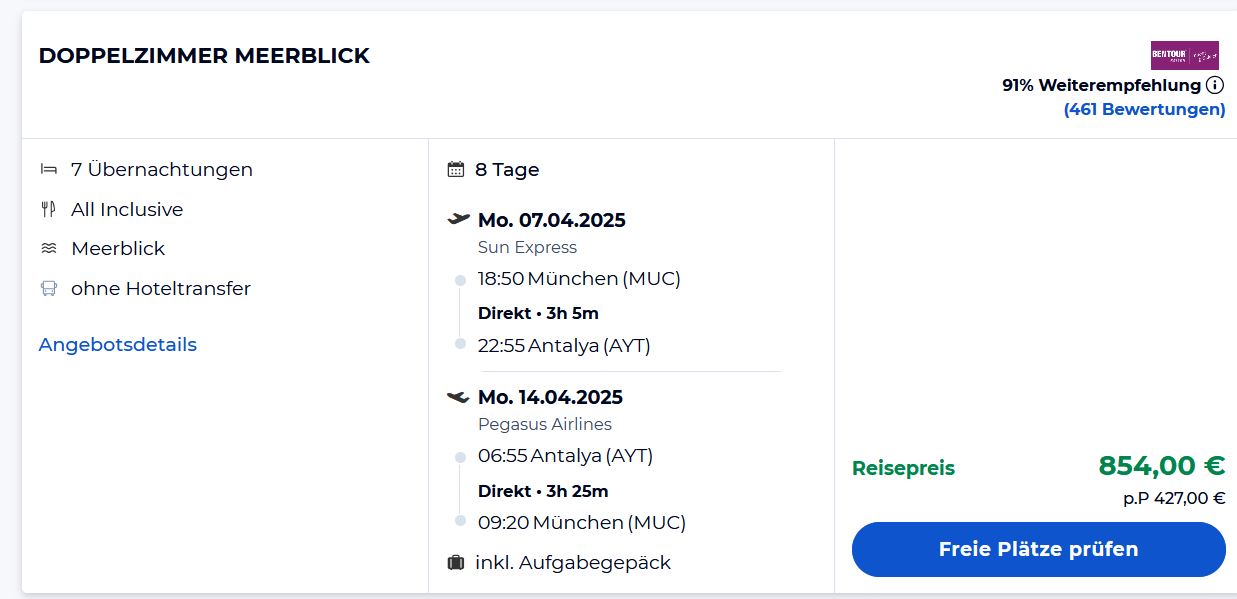Click the waves icon next to Meerblick
The height and width of the screenshot is (599, 1237).
coord(48,248)
